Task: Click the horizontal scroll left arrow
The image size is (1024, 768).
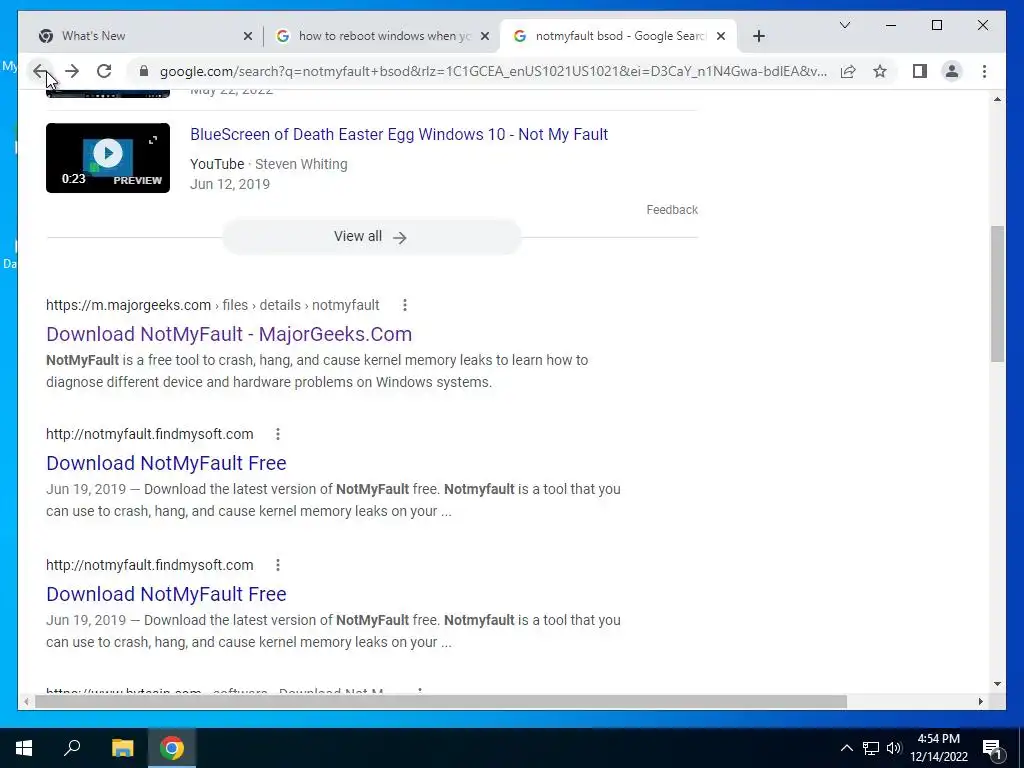Action: click(26, 701)
